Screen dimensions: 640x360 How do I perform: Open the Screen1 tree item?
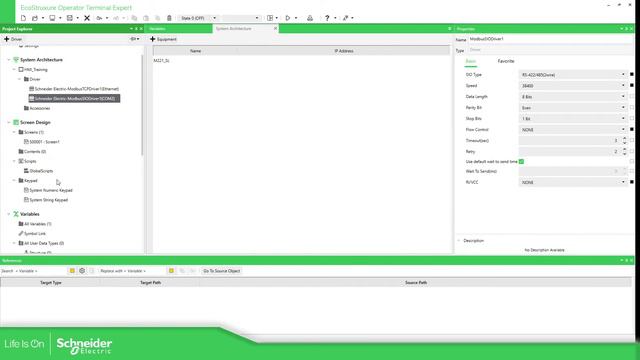[x=42, y=142]
